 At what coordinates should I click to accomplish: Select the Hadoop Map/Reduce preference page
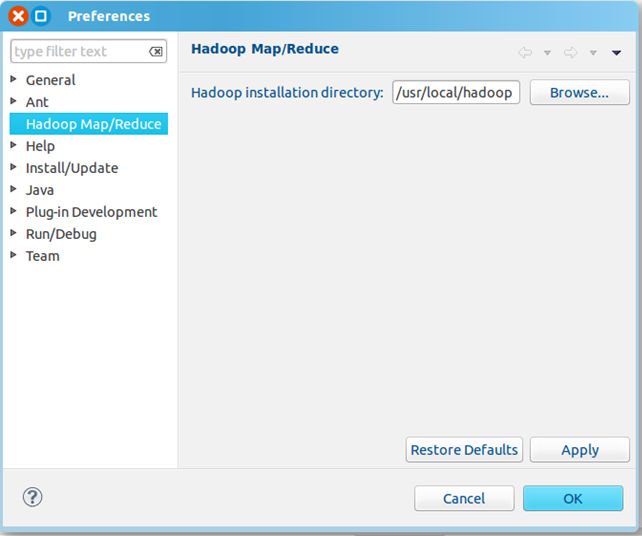click(89, 124)
